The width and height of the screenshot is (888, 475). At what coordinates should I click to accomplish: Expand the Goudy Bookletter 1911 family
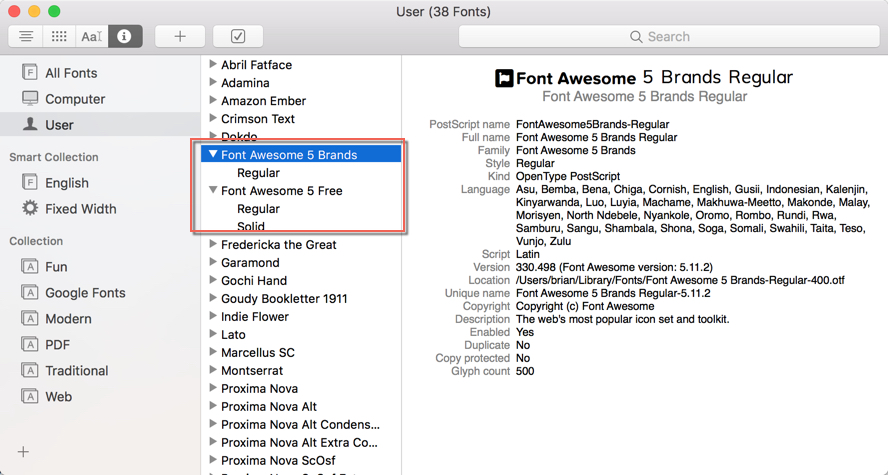coord(213,298)
